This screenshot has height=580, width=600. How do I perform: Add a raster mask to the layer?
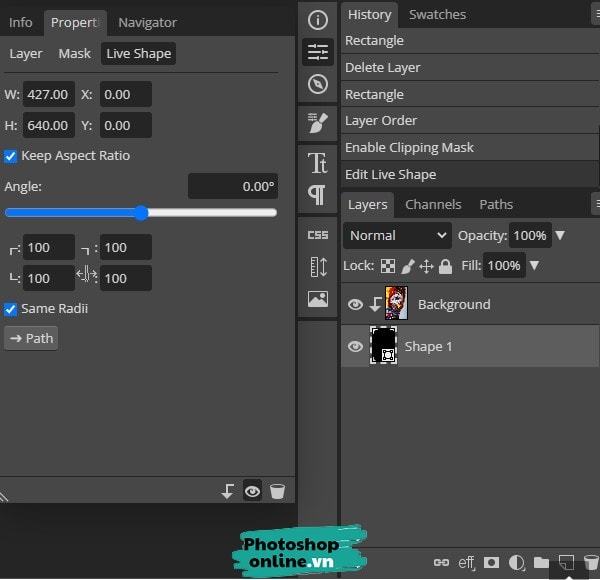coord(491,563)
